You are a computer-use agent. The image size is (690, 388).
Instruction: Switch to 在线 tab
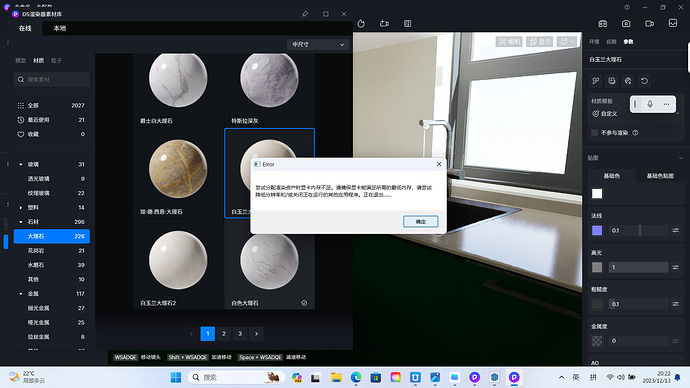[x=25, y=28]
